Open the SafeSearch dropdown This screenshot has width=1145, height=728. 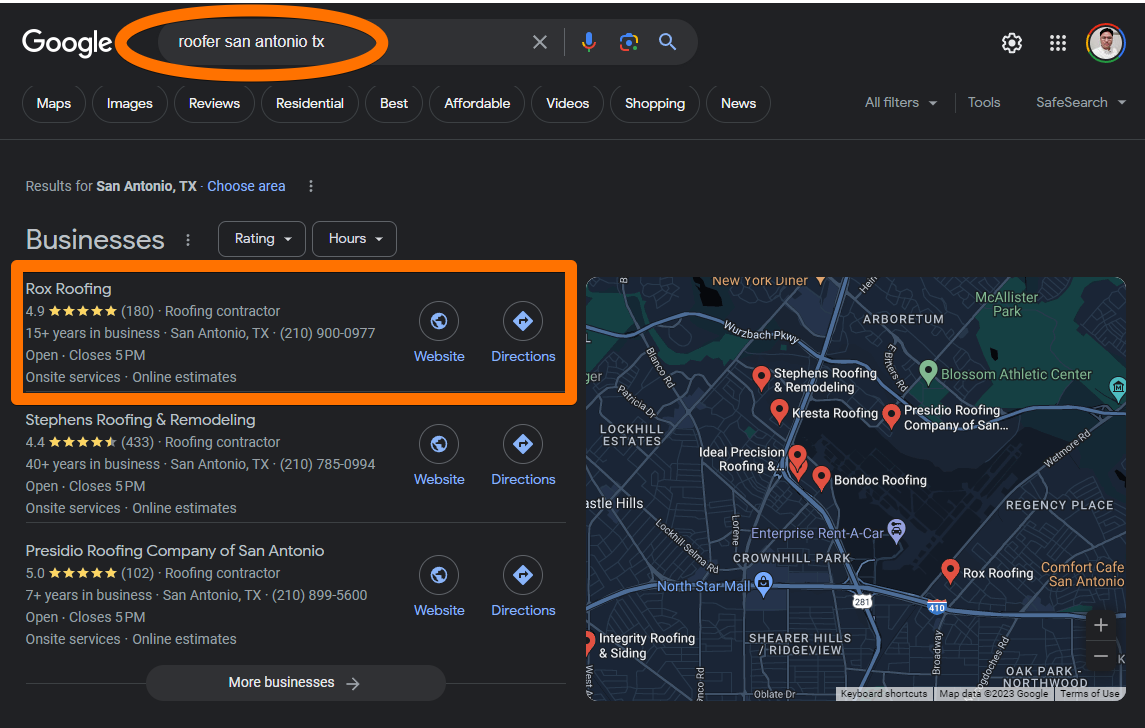[1081, 103]
